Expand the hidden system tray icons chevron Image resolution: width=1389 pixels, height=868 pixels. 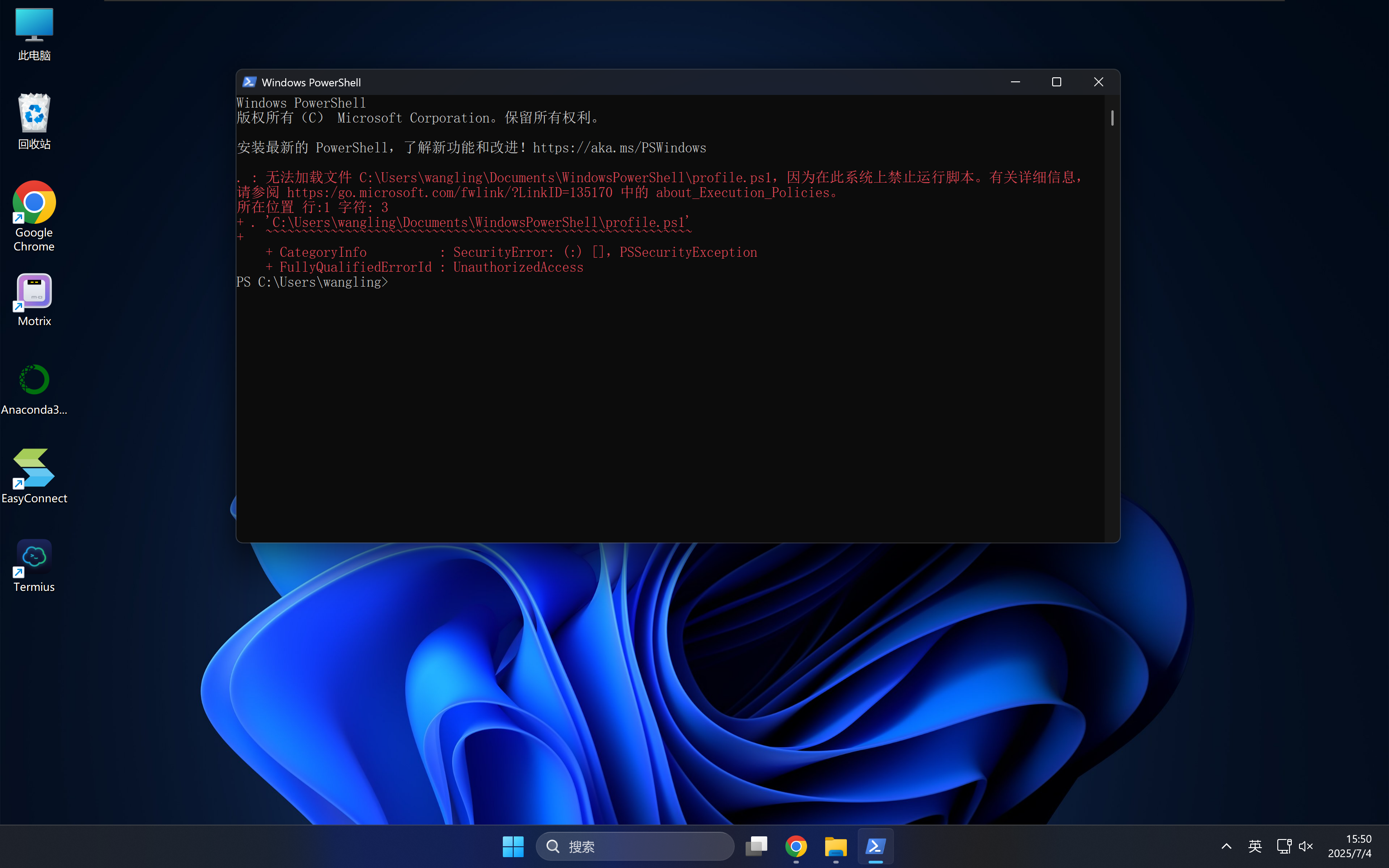(x=1226, y=846)
